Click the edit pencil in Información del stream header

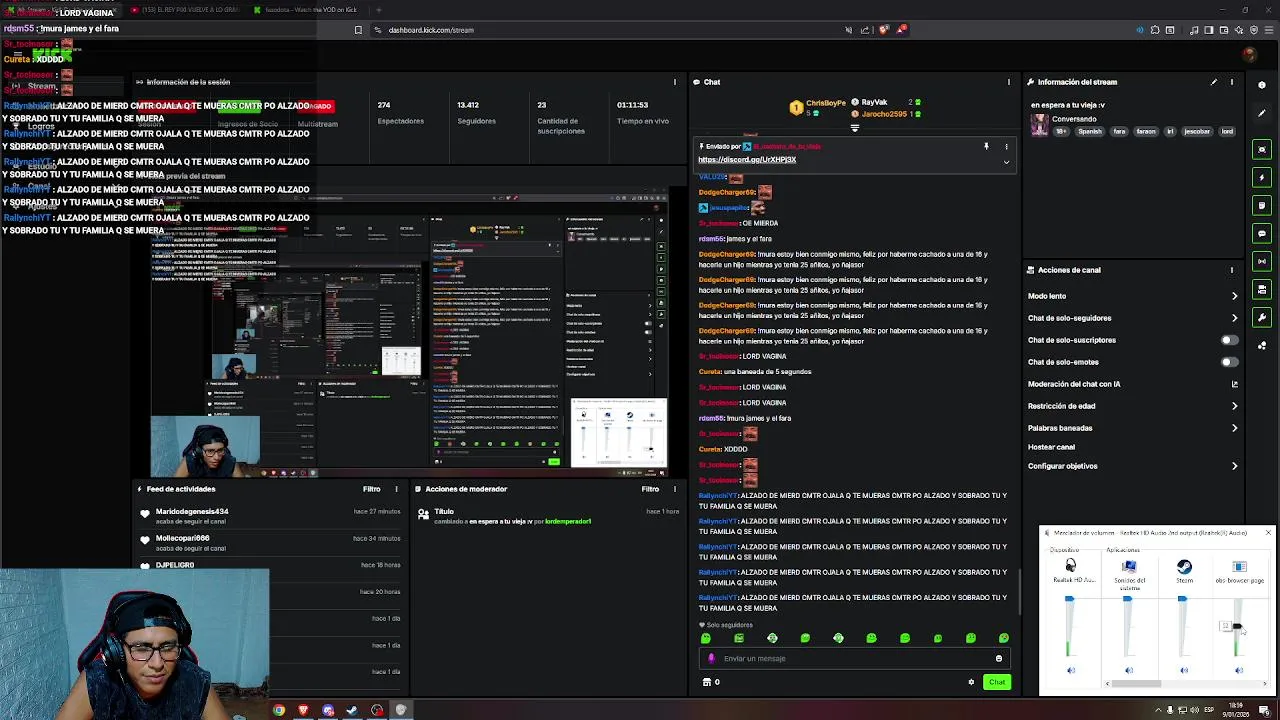1214,82
